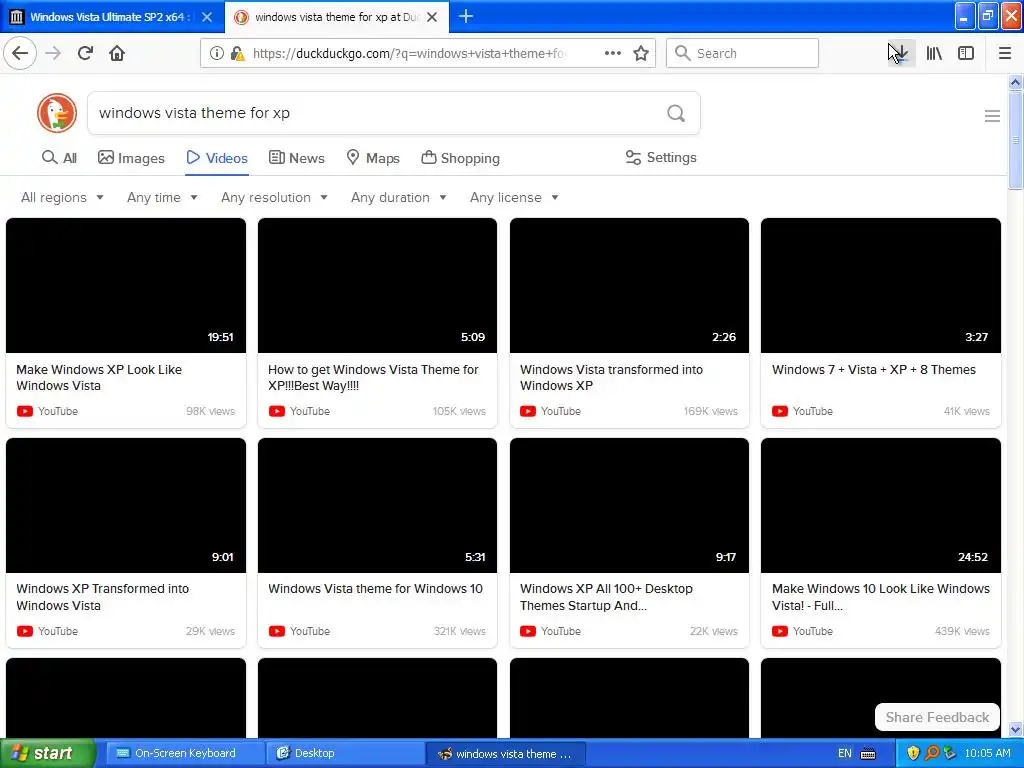Click the insecure connection lock warning icon
The image size is (1024, 768).
pos(237,53)
